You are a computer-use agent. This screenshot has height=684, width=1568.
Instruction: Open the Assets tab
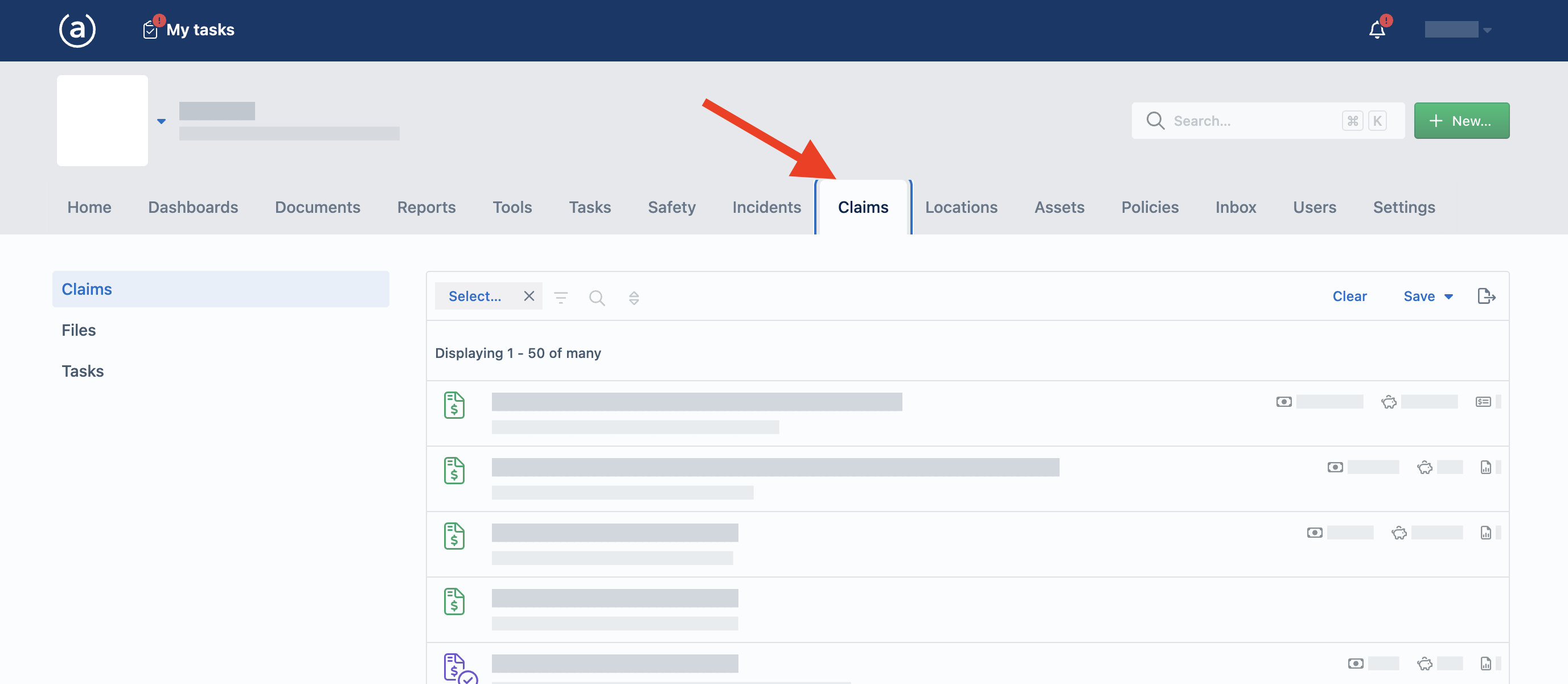tap(1059, 207)
